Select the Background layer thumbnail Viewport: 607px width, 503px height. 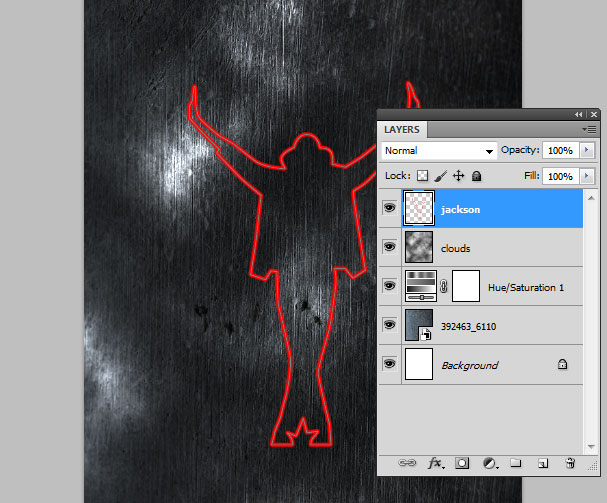tap(419, 364)
